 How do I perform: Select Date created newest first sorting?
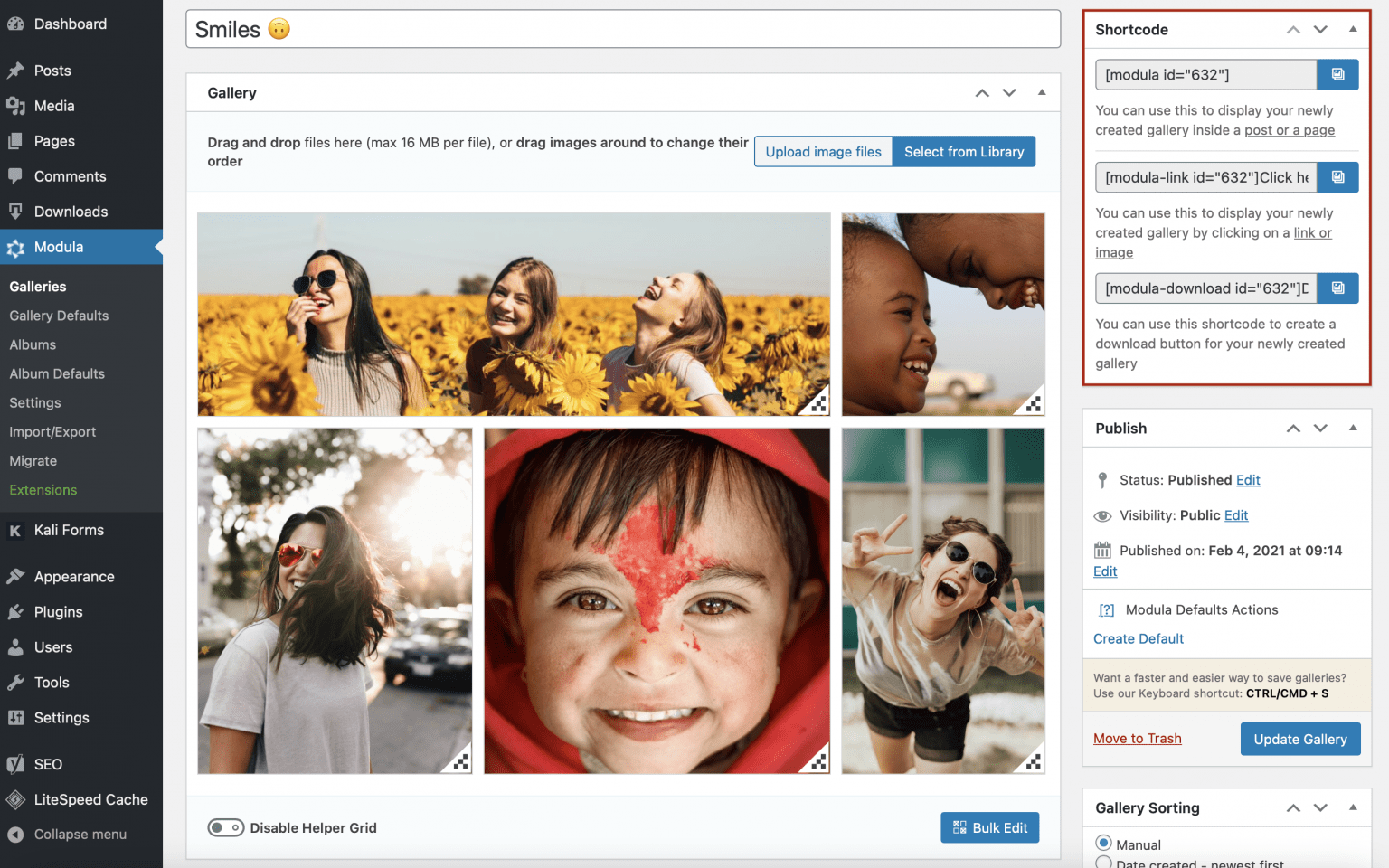coord(1103,863)
